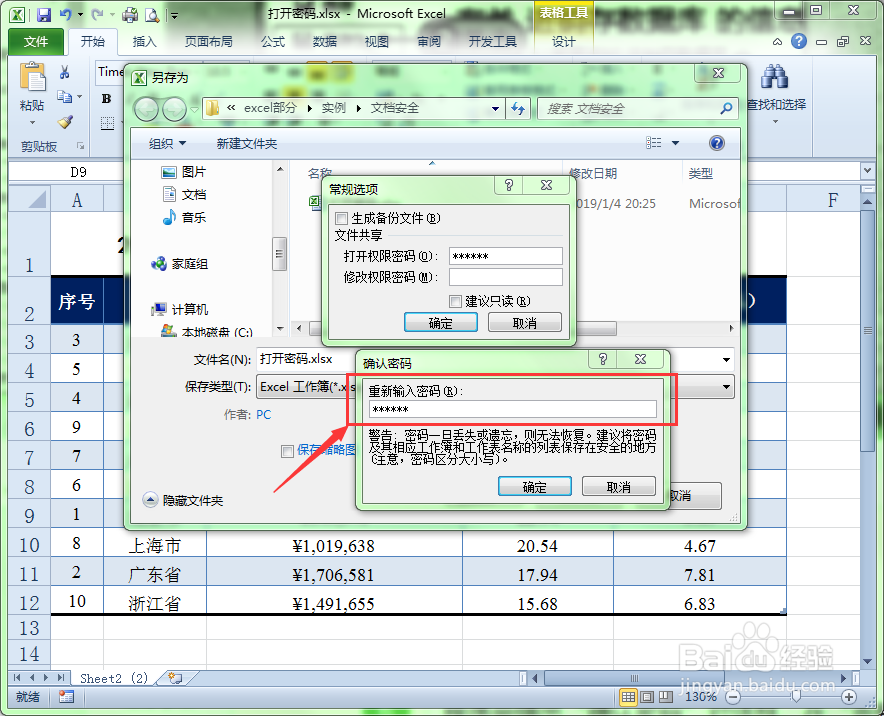
Task: Select Sheet2 (2) worksheet tab
Action: [x=114, y=678]
